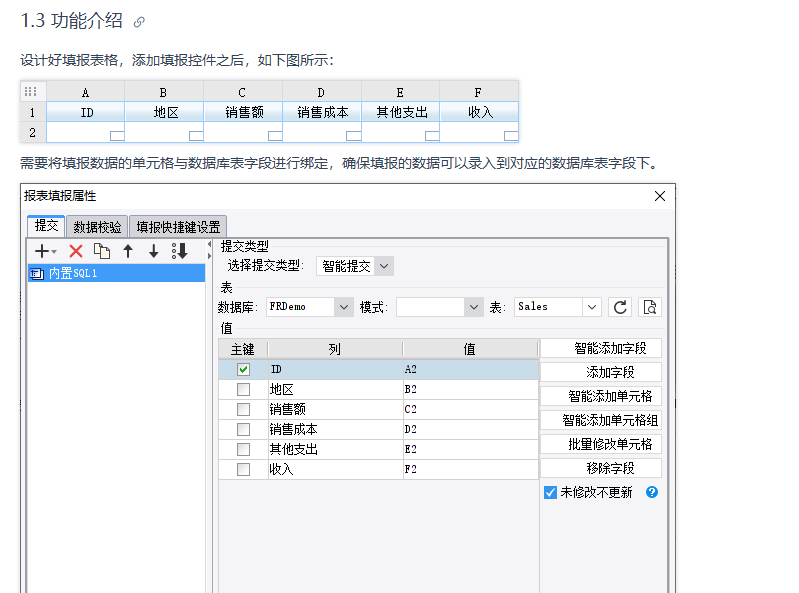This screenshot has width=799, height=593.
Task: Click spreadsheet cell ID in row 1
Action: [86, 112]
